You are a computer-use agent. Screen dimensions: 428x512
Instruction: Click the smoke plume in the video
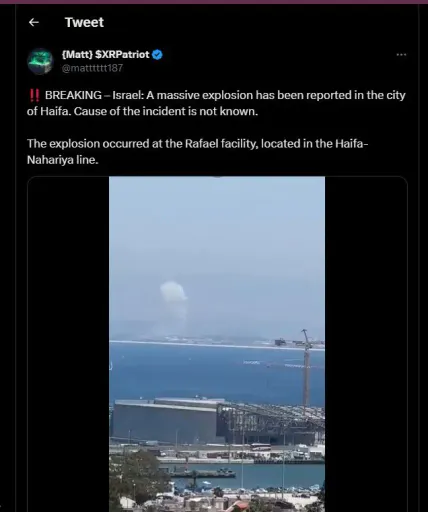click(x=173, y=300)
